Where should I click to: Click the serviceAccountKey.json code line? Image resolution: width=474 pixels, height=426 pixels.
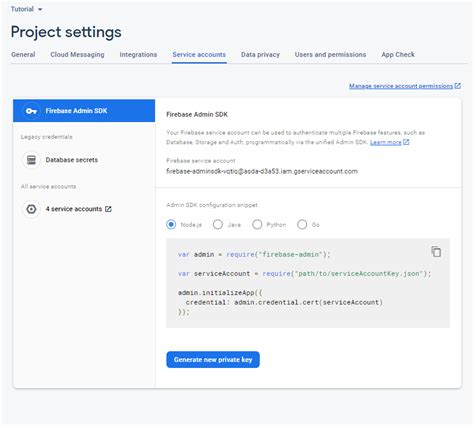coord(305,274)
